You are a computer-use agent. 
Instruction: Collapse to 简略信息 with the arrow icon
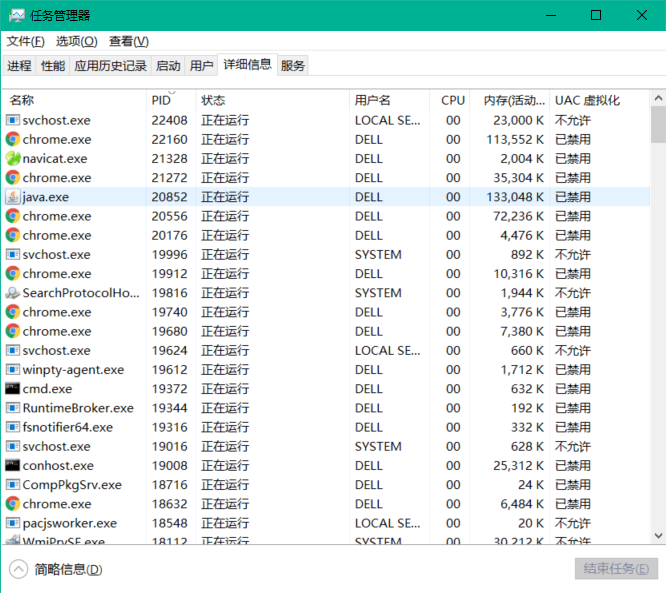point(18,569)
